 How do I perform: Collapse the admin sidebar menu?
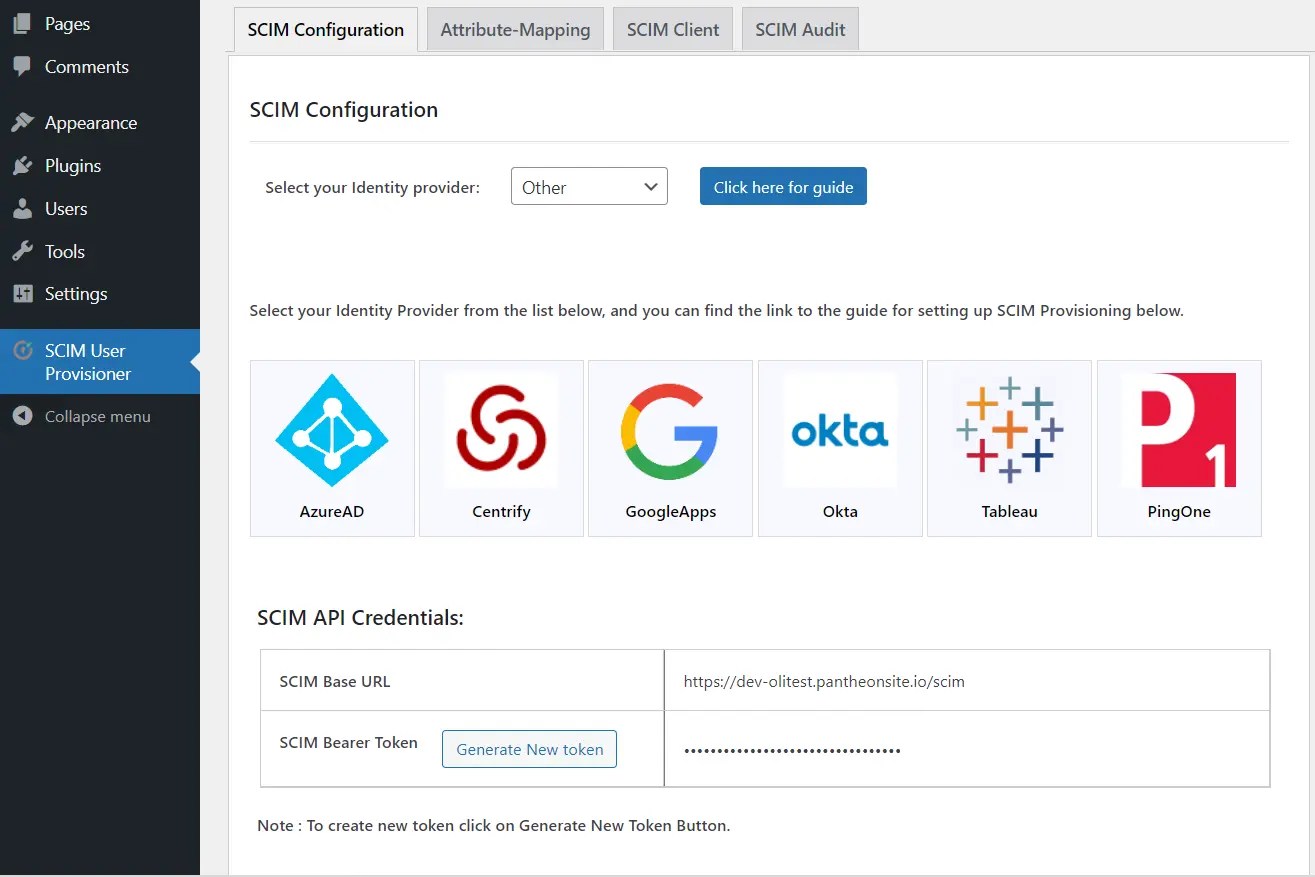pyautogui.click(x=22, y=415)
